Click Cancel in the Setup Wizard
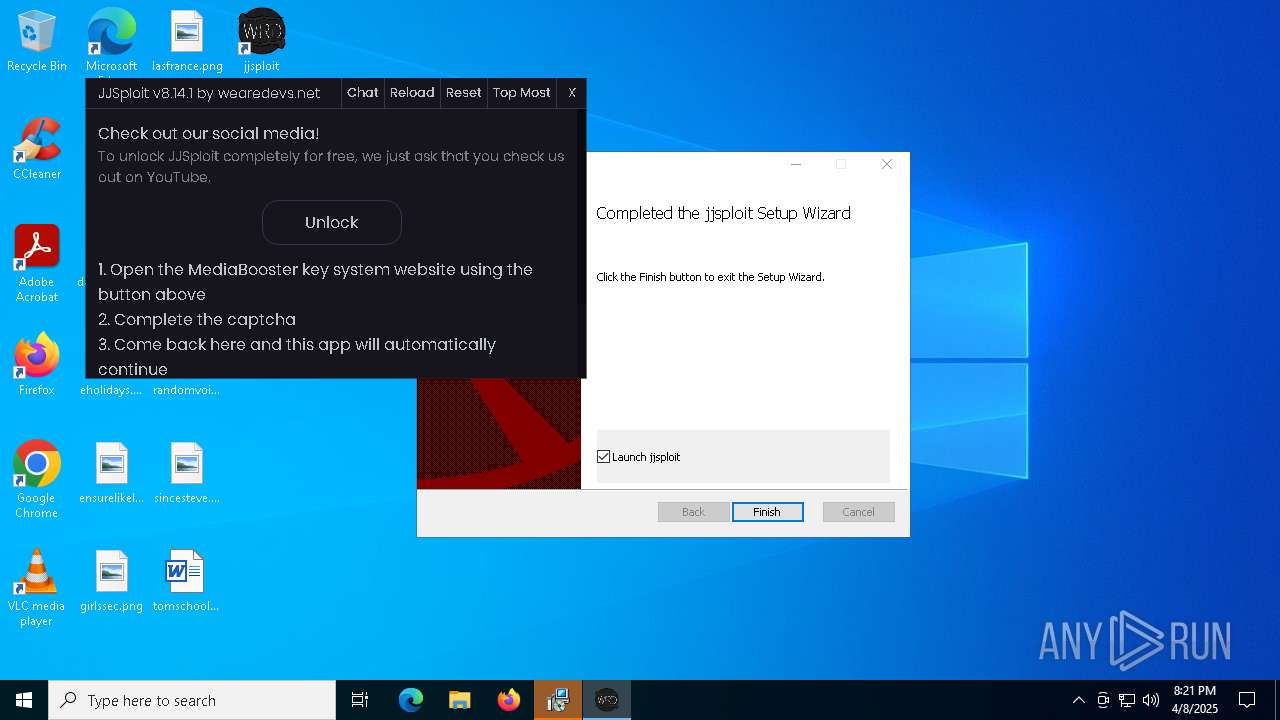 [858, 512]
